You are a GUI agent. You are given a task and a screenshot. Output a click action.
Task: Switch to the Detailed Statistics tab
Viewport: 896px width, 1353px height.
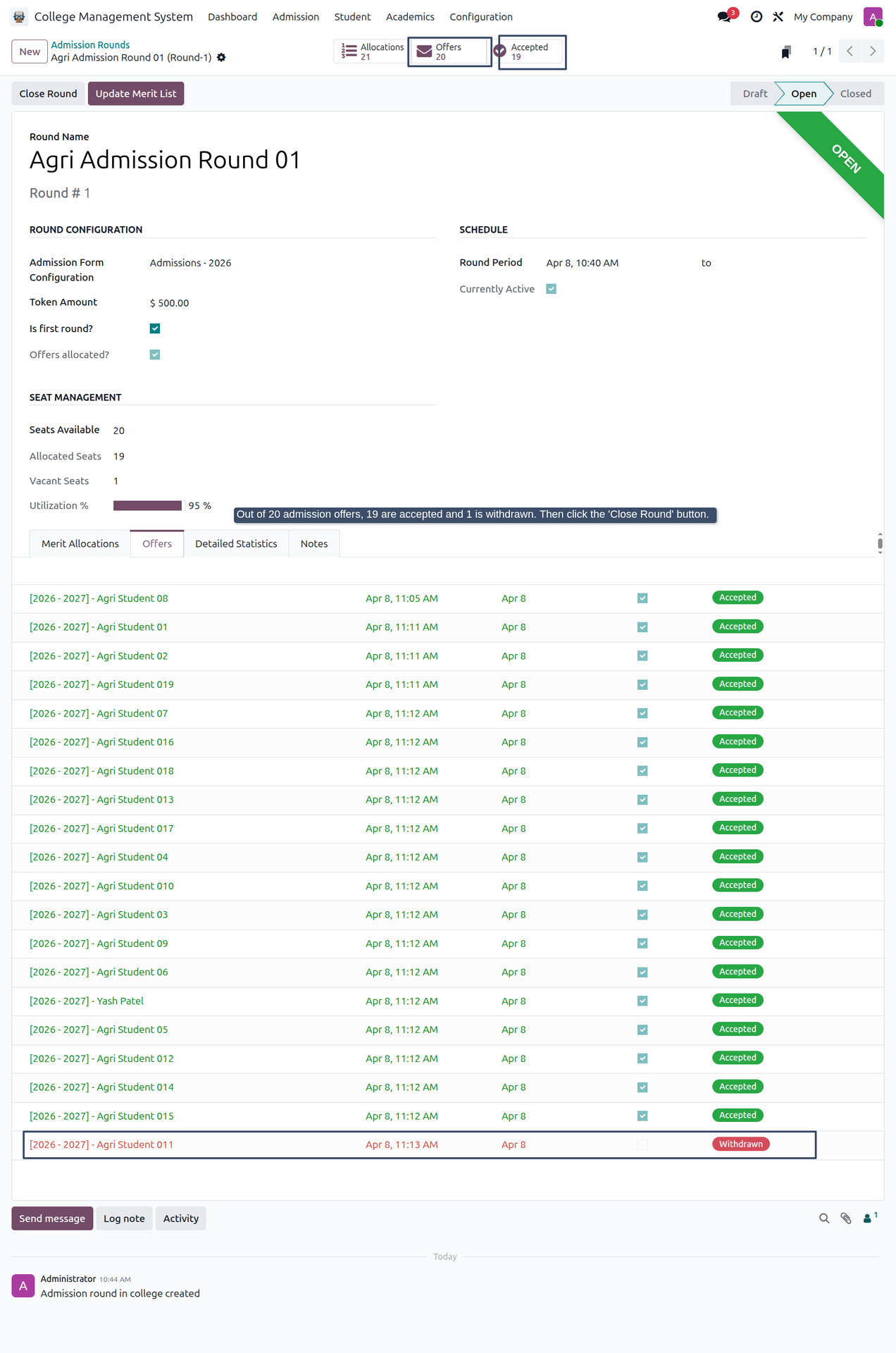coord(236,543)
